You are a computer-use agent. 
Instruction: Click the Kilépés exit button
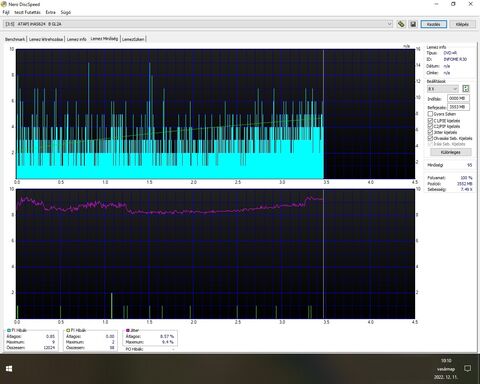(x=462, y=24)
